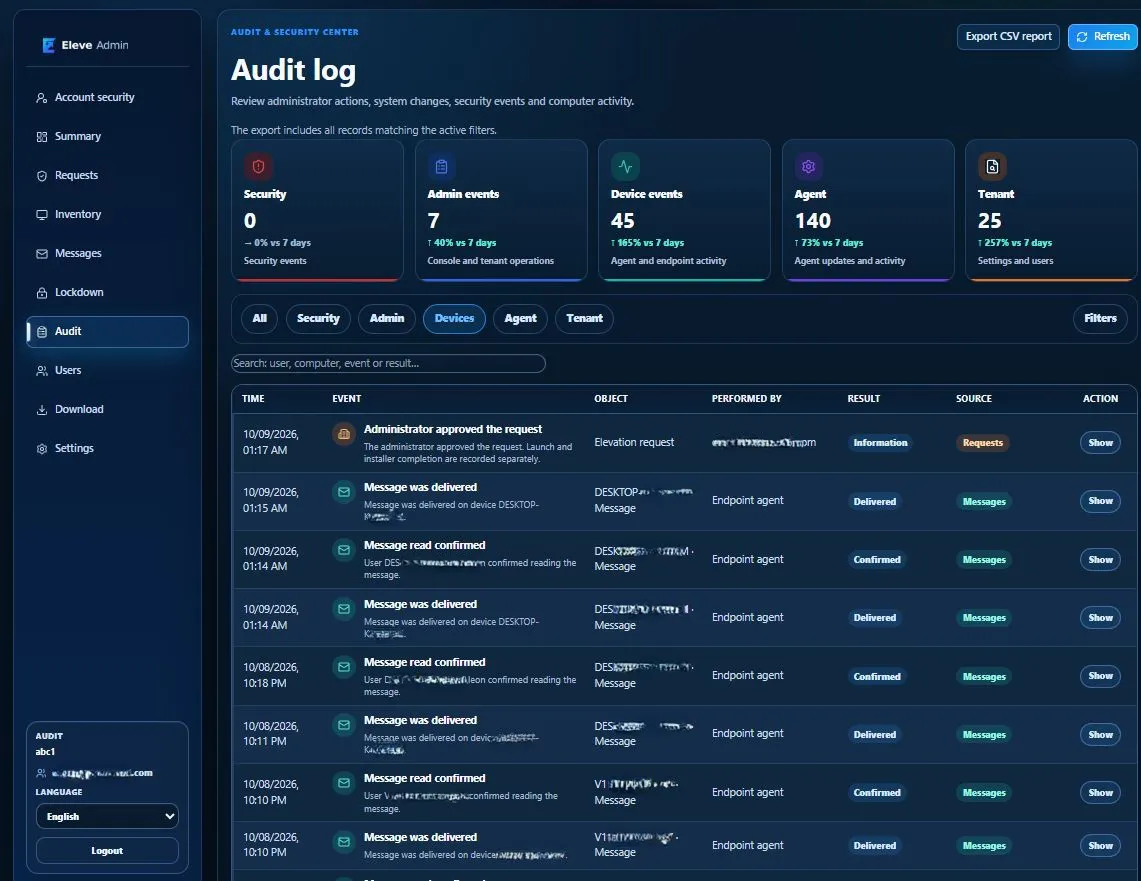Image resolution: width=1141 pixels, height=881 pixels.
Task: Select Audit in the sidebar
Action: pos(107,332)
